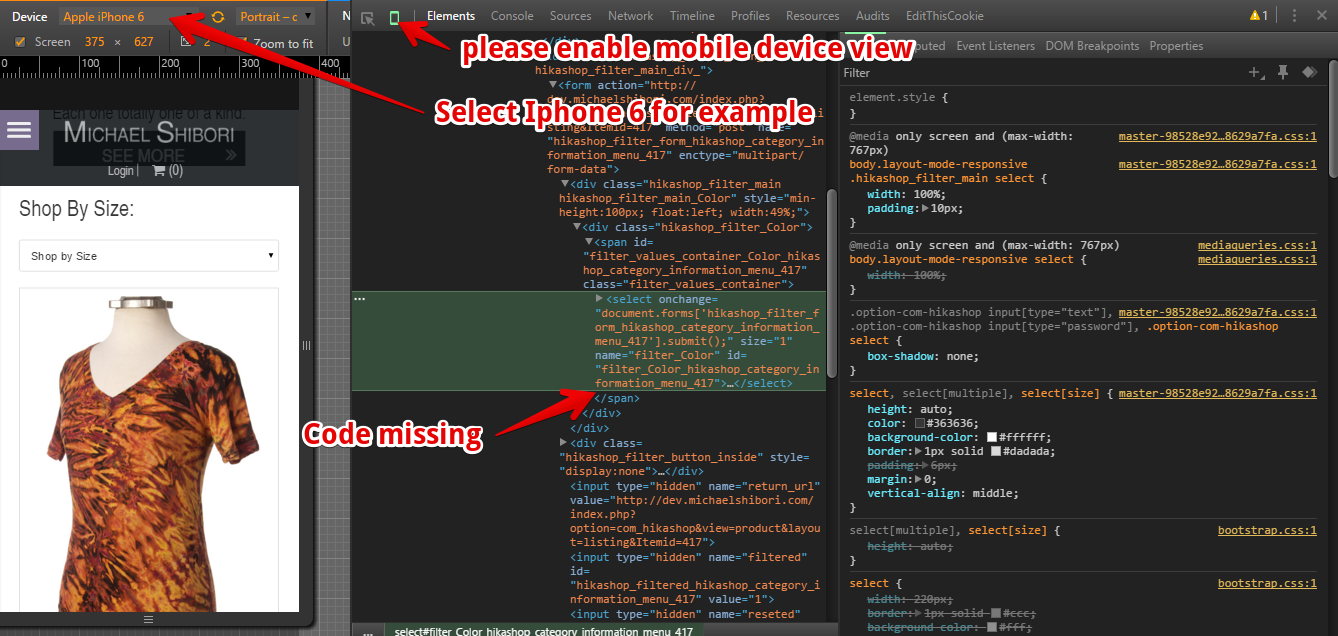Click the ellipsis beside the selected select node
1338x636 pixels.
pyautogui.click(x=359, y=299)
